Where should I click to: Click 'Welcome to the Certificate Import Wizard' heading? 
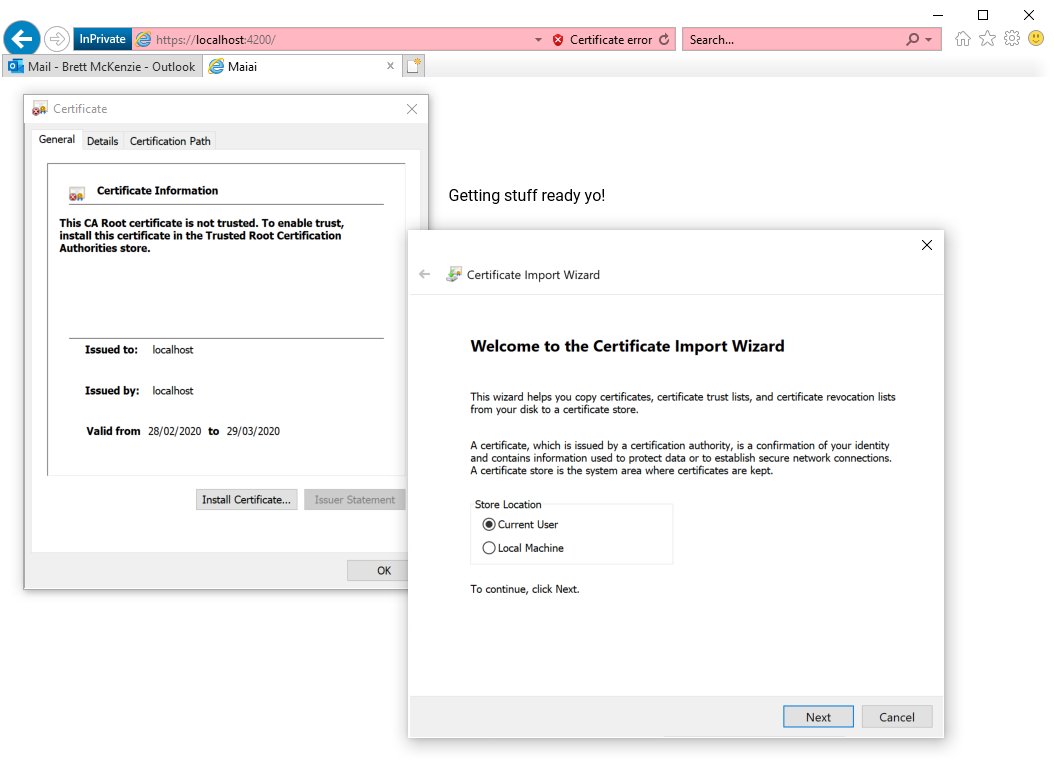click(627, 346)
